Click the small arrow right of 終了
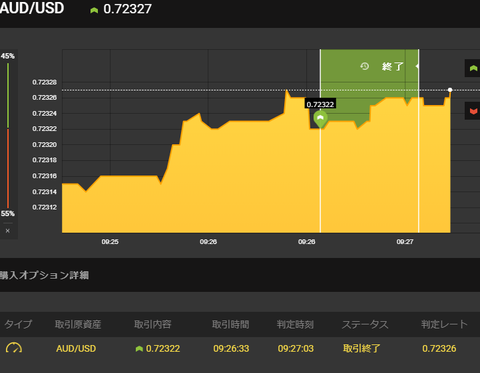This screenshot has height=373, width=480. (x=417, y=66)
